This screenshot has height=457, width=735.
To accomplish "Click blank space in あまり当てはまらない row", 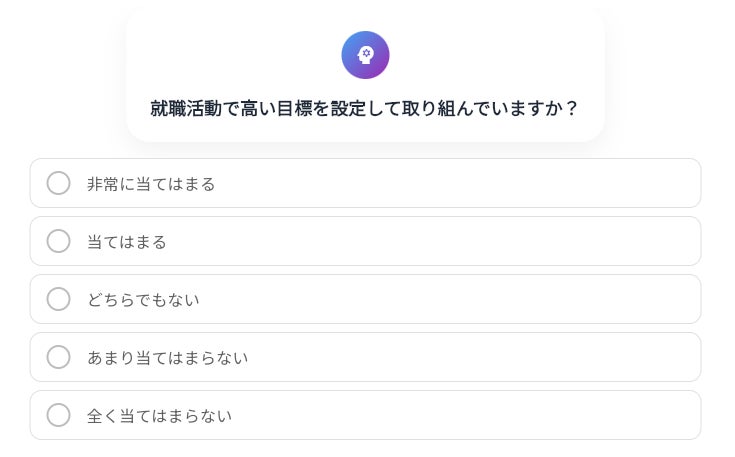I will tap(469, 357).
